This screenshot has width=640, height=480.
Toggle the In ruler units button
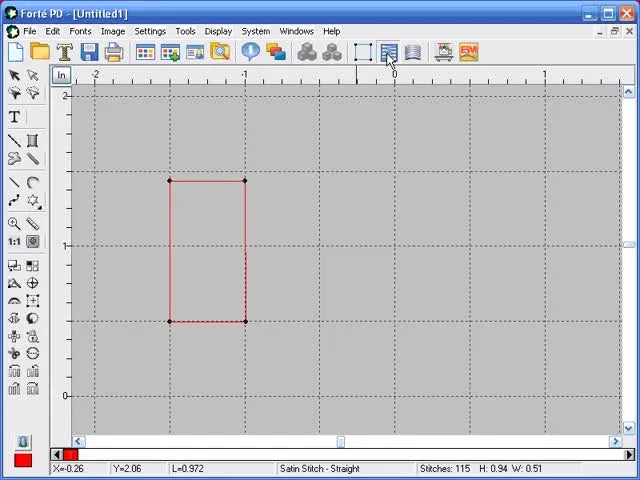point(61,76)
